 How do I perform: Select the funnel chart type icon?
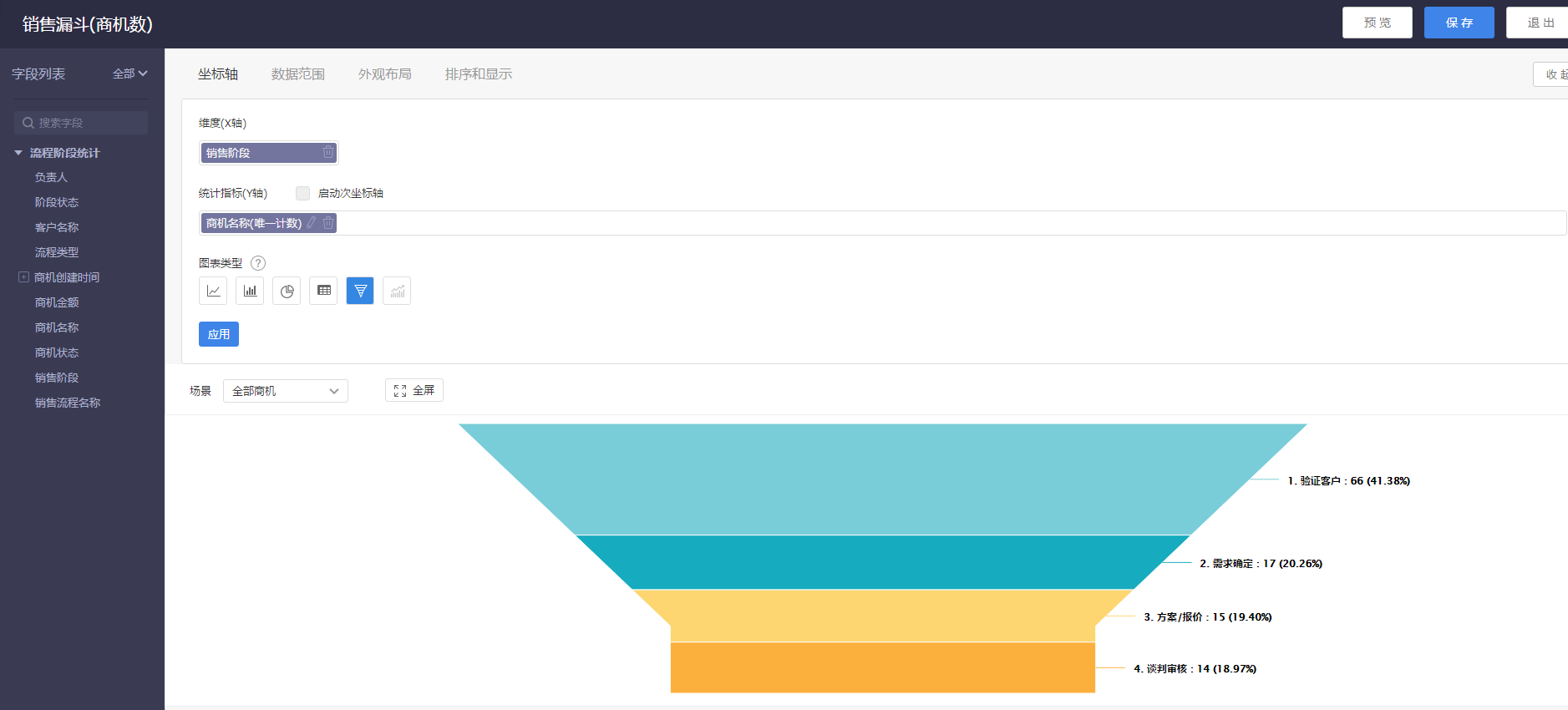(360, 291)
